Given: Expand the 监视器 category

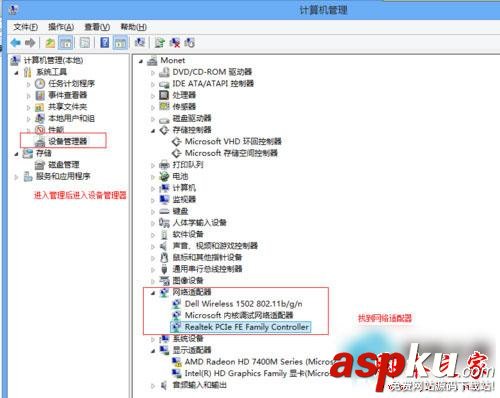Looking at the screenshot, I should 153,200.
